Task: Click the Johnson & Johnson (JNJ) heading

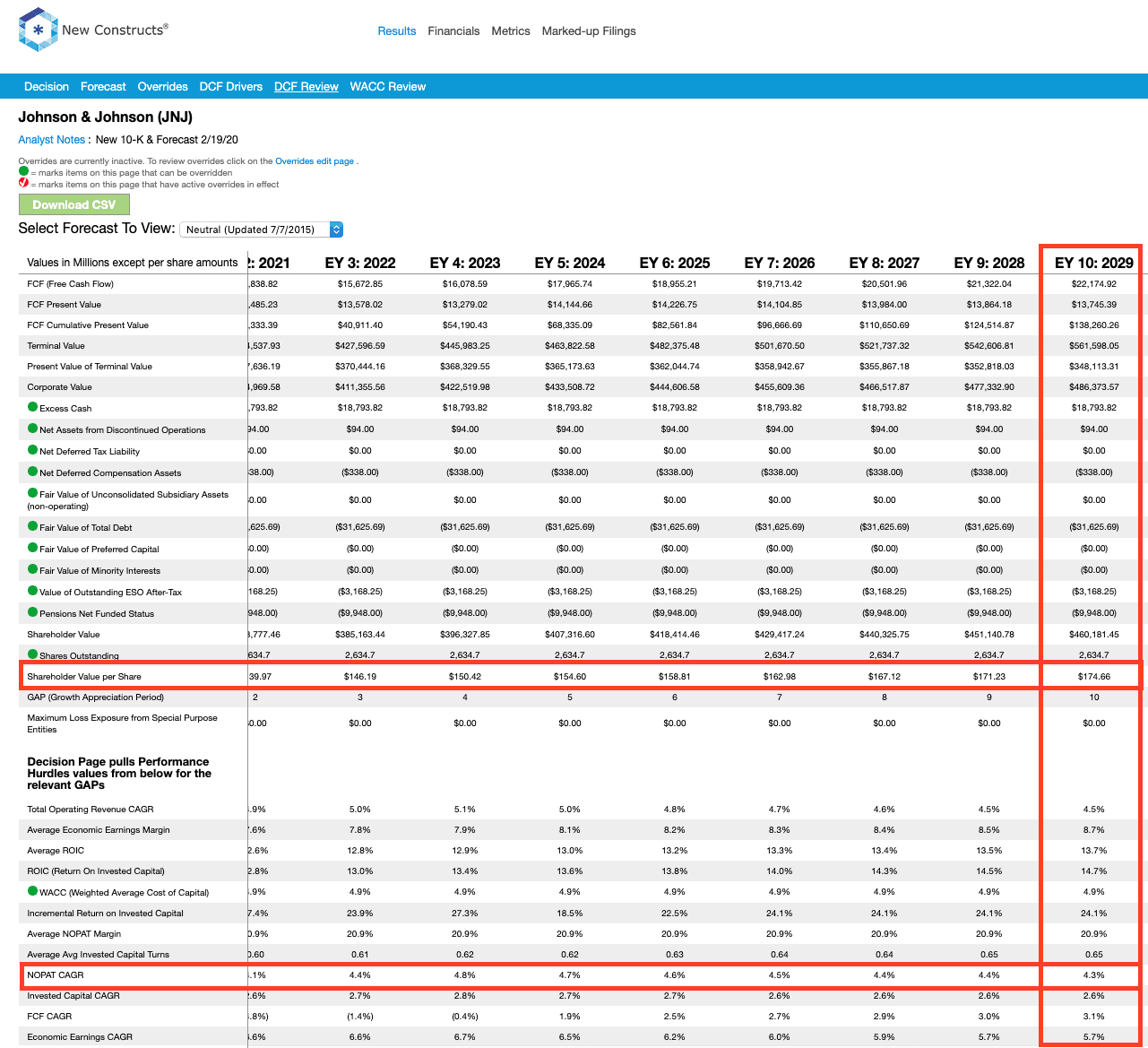Action: tap(106, 117)
